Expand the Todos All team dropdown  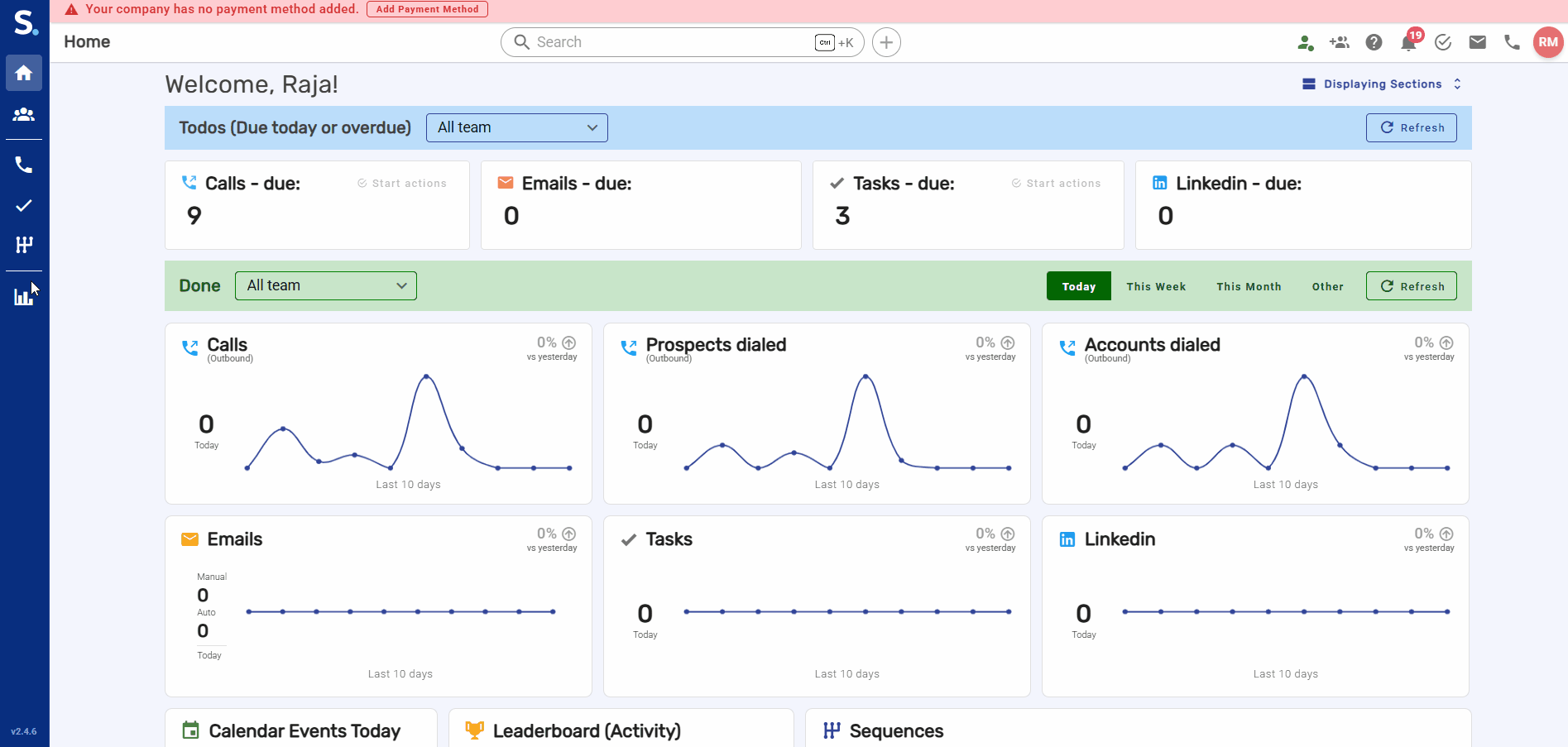pos(516,127)
